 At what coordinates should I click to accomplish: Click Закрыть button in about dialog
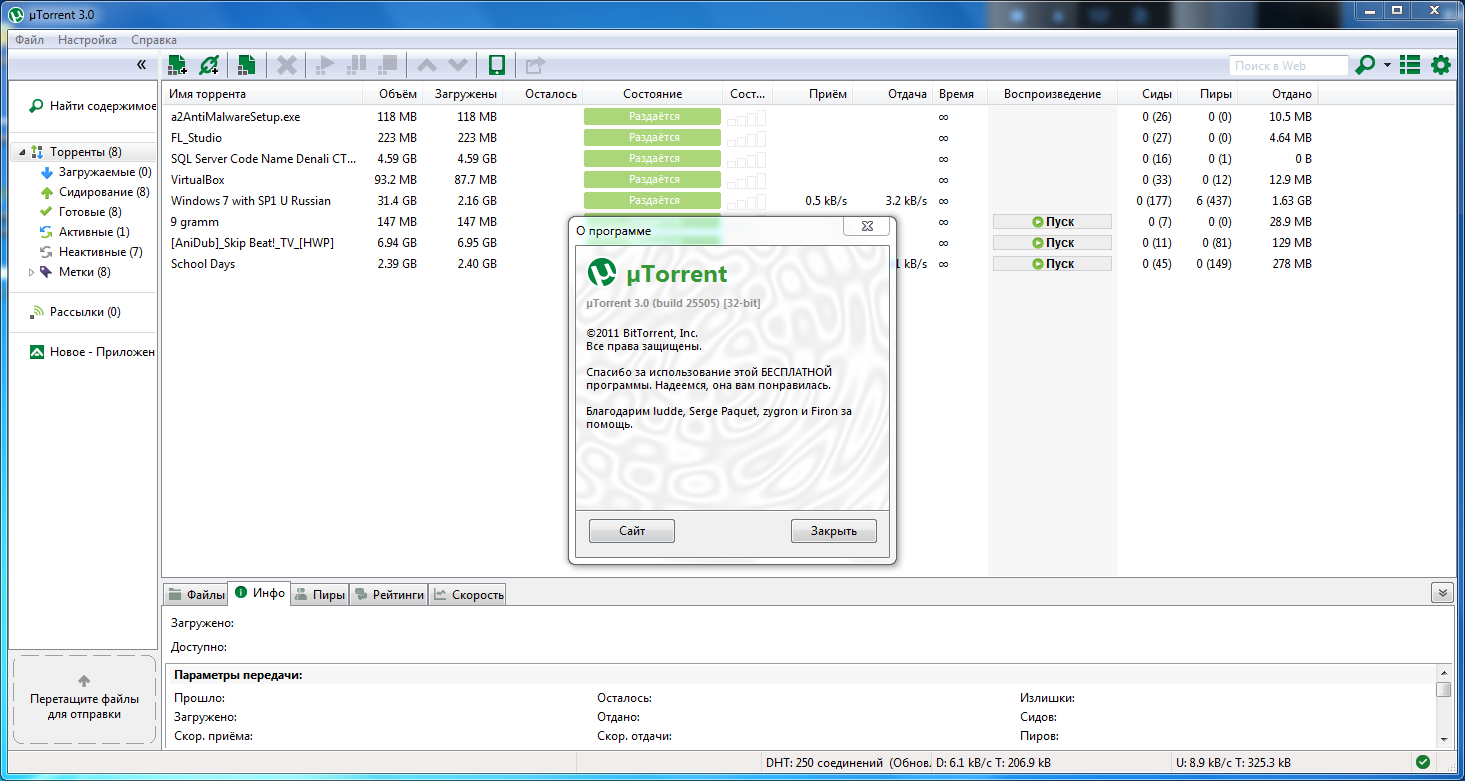[x=834, y=531]
